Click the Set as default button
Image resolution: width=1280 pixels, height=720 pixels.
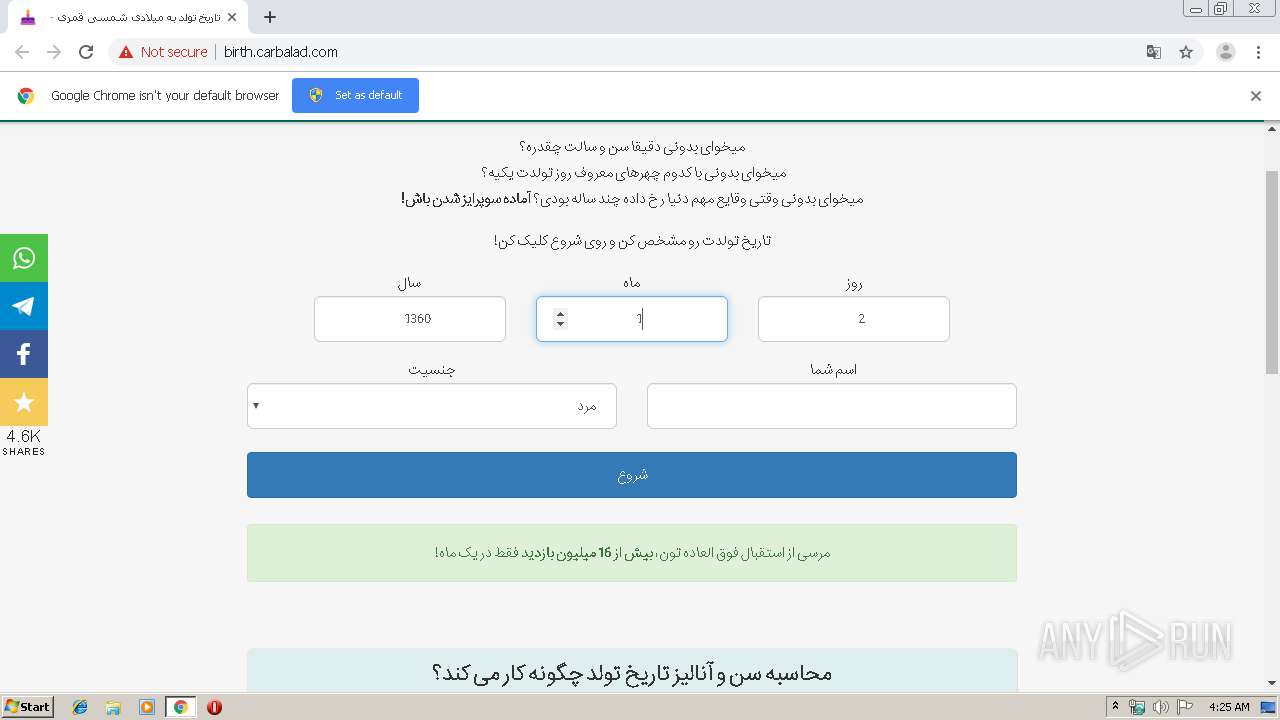355,95
